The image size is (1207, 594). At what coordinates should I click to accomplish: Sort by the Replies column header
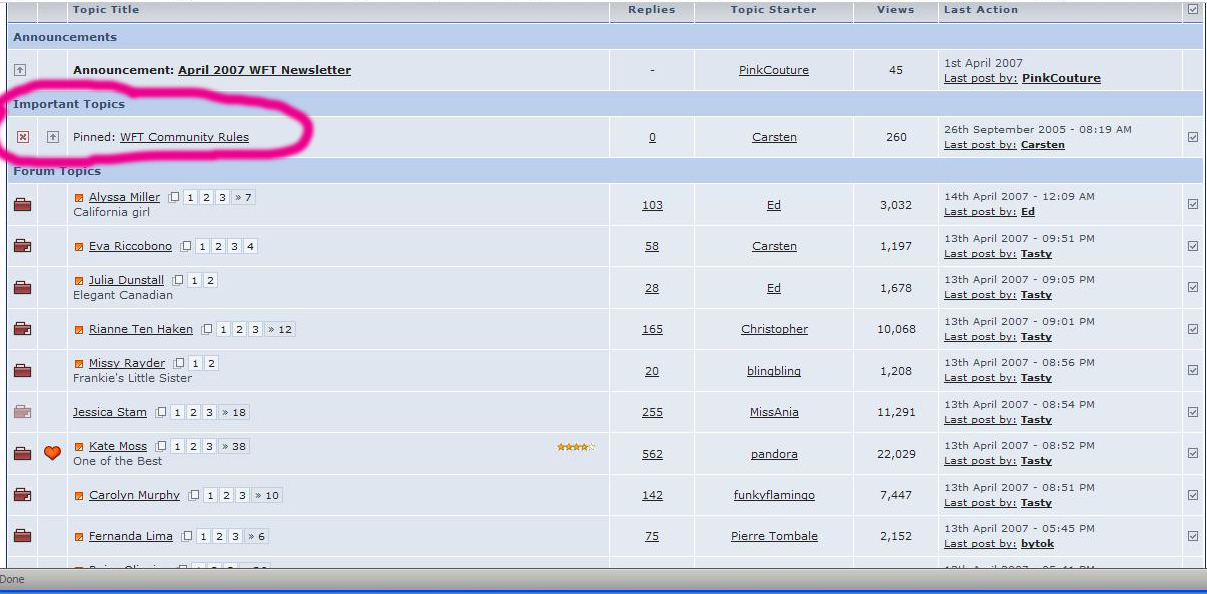[x=651, y=10]
